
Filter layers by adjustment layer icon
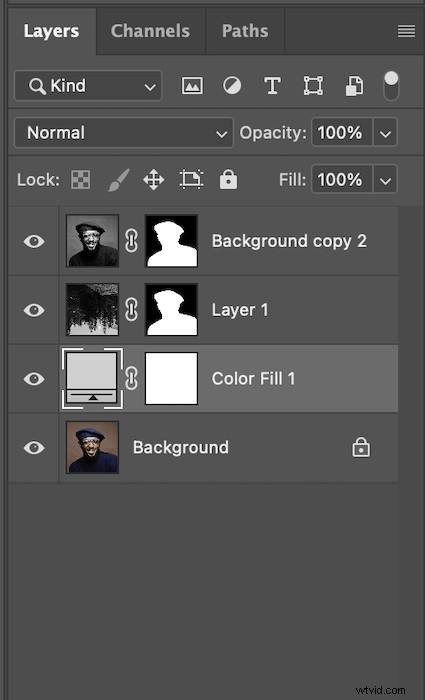pyautogui.click(x=232, y=85)
